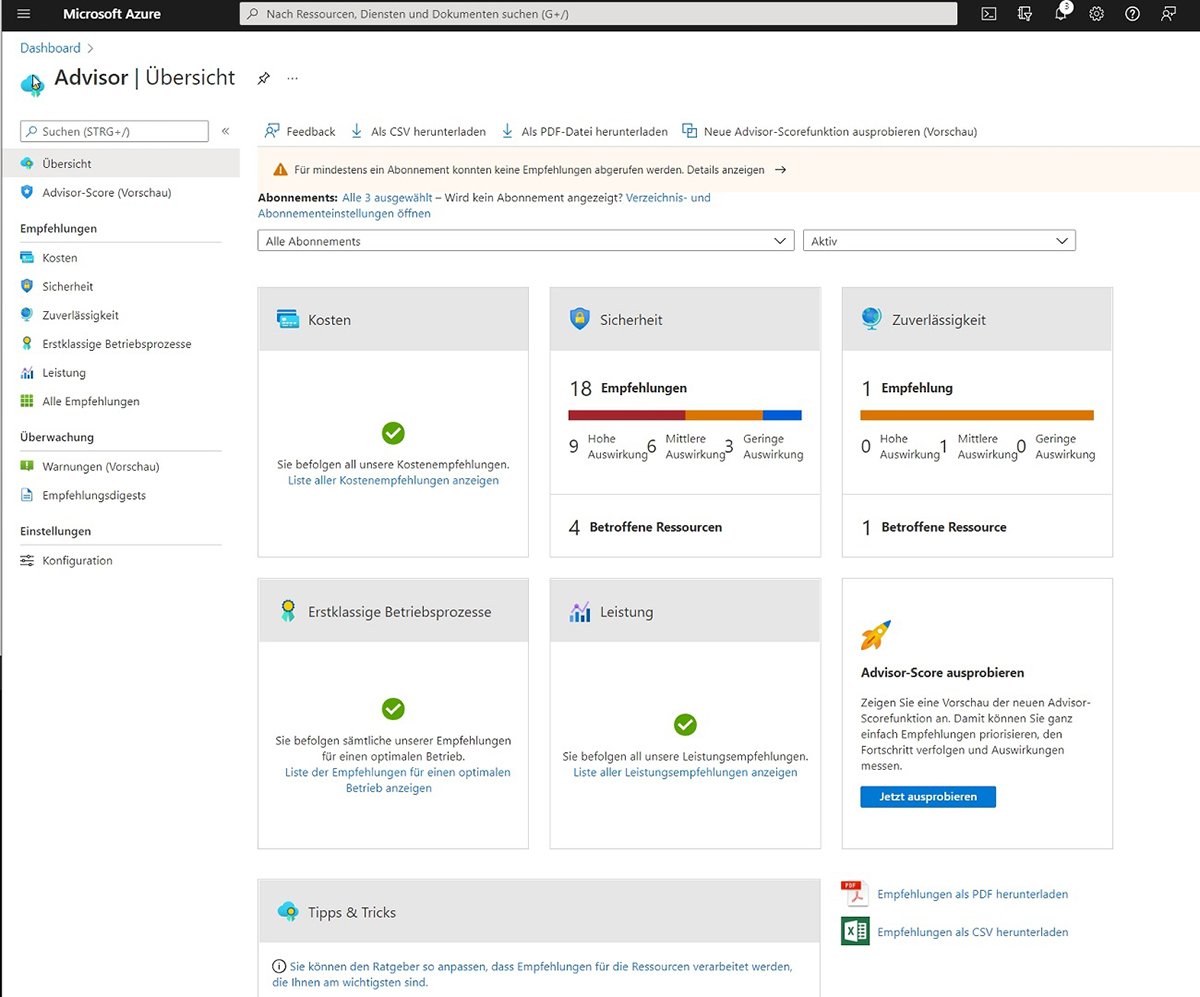The image size is (1200, 997).
Task: Click the Sicherheit impact color bar
Action: pos(685,414)
